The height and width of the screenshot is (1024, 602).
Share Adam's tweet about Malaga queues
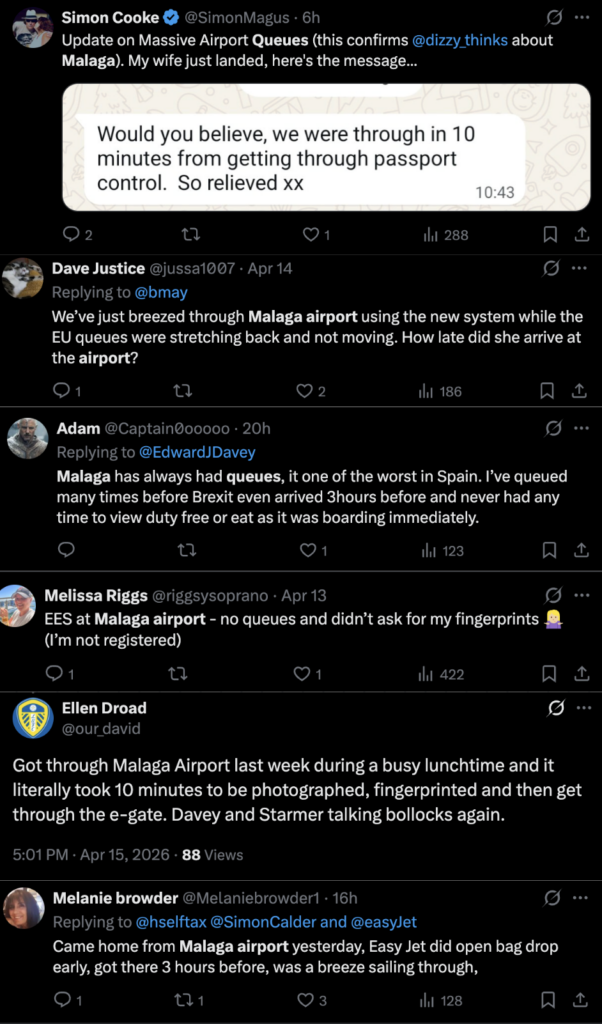tap(581, 550)
